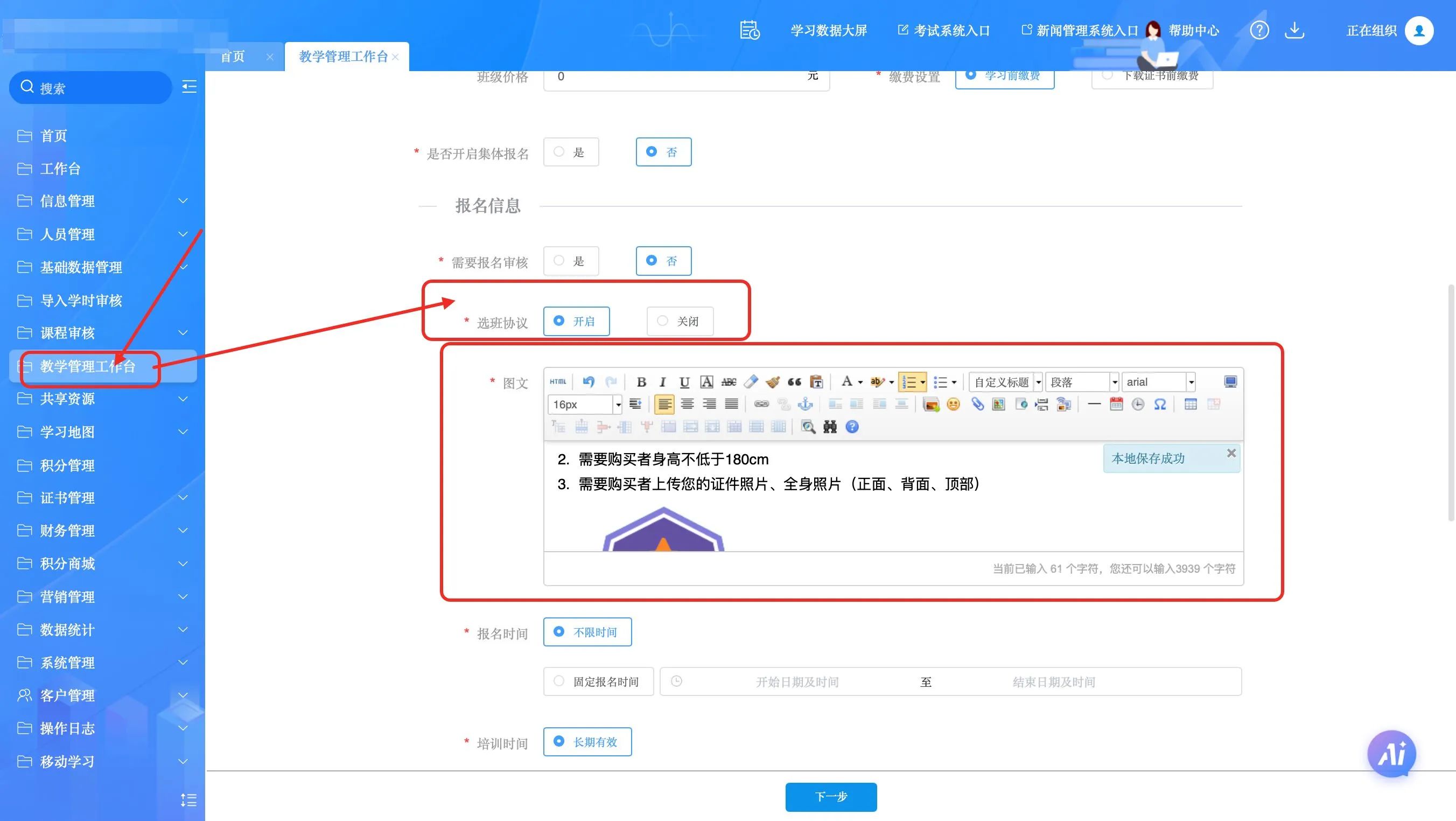Open the AI assistant floating button
Viewport: 1456px width, 821px height.
(x=1391, y=754)
